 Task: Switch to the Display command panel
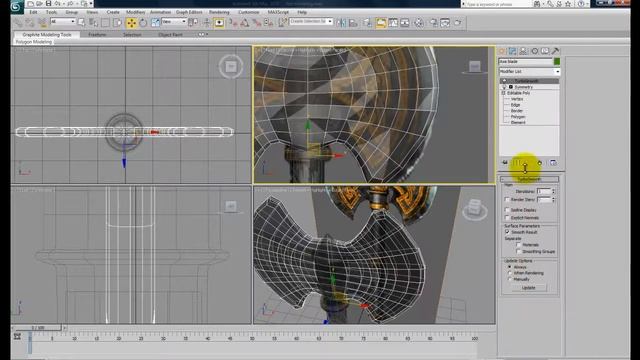pyautogui.click(x=545, y=51)
